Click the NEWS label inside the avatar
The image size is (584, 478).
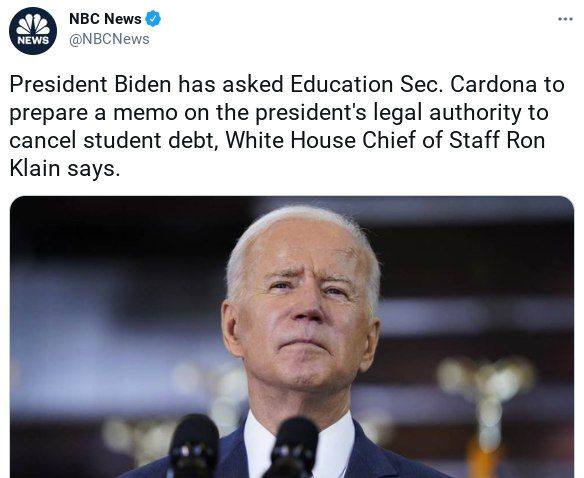[33, 40]
